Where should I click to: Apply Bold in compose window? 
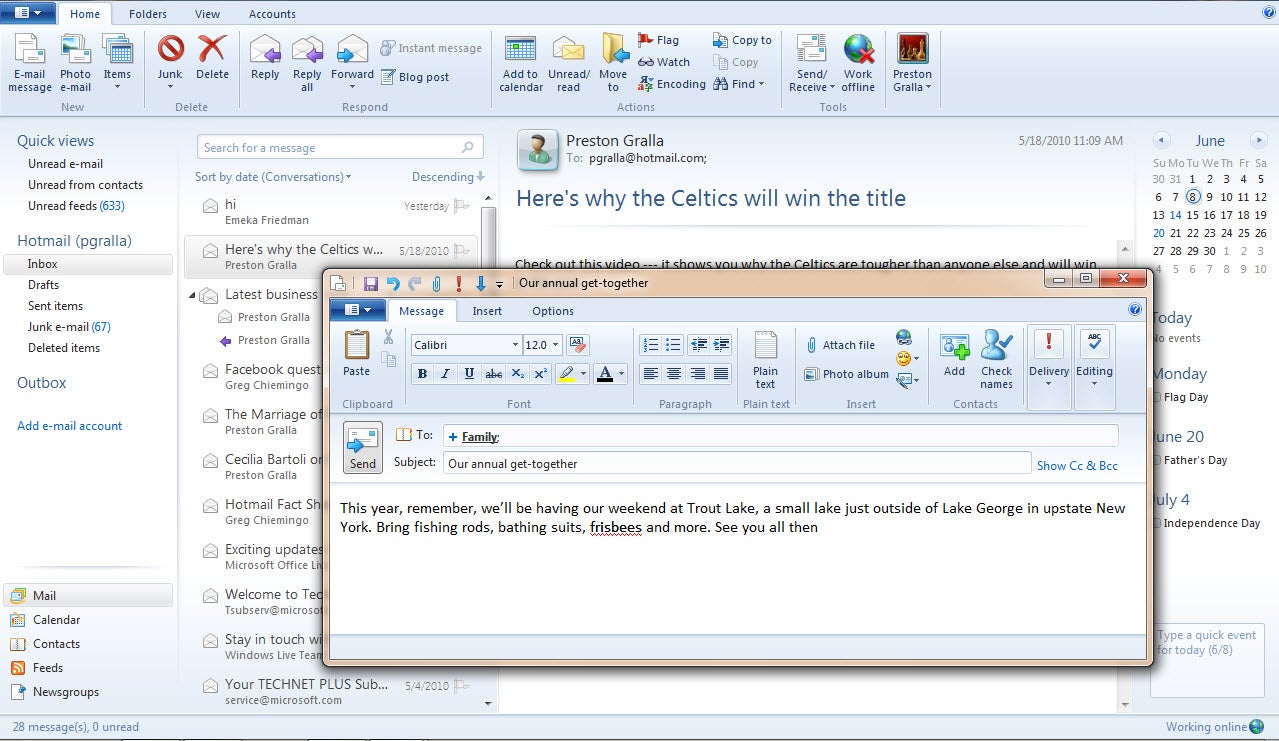(422, 374)
